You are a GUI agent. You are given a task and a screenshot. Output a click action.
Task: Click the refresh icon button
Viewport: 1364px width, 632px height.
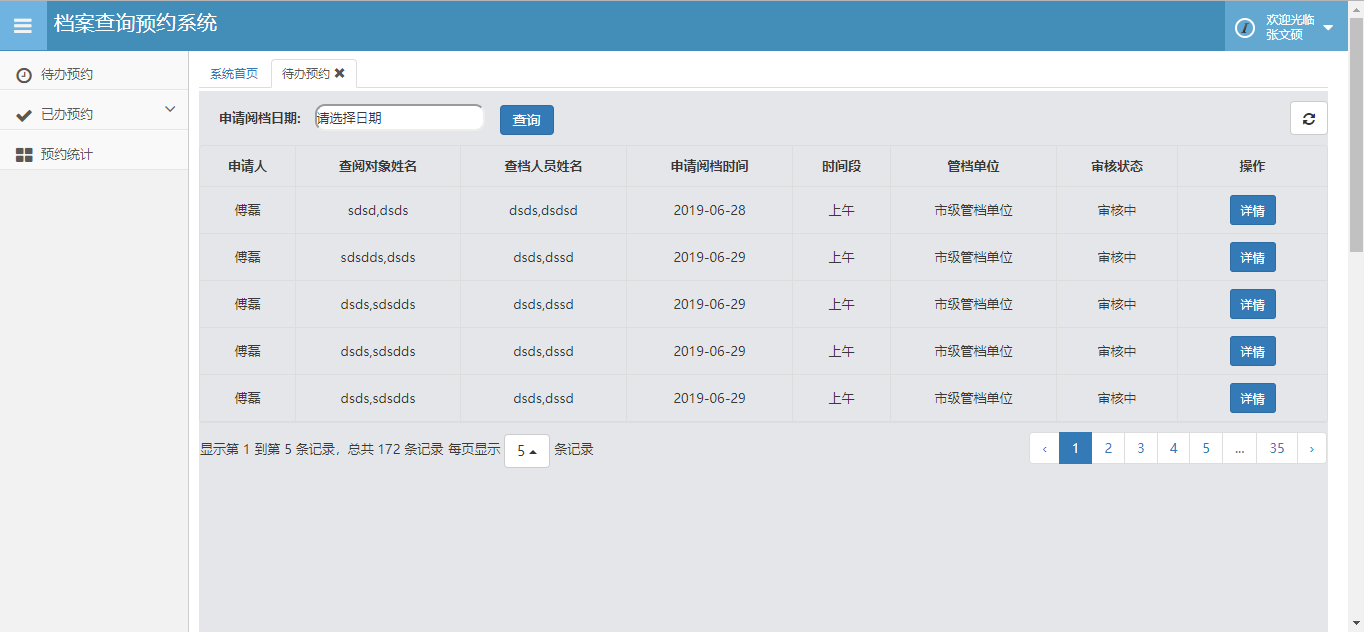[1308, 118]
